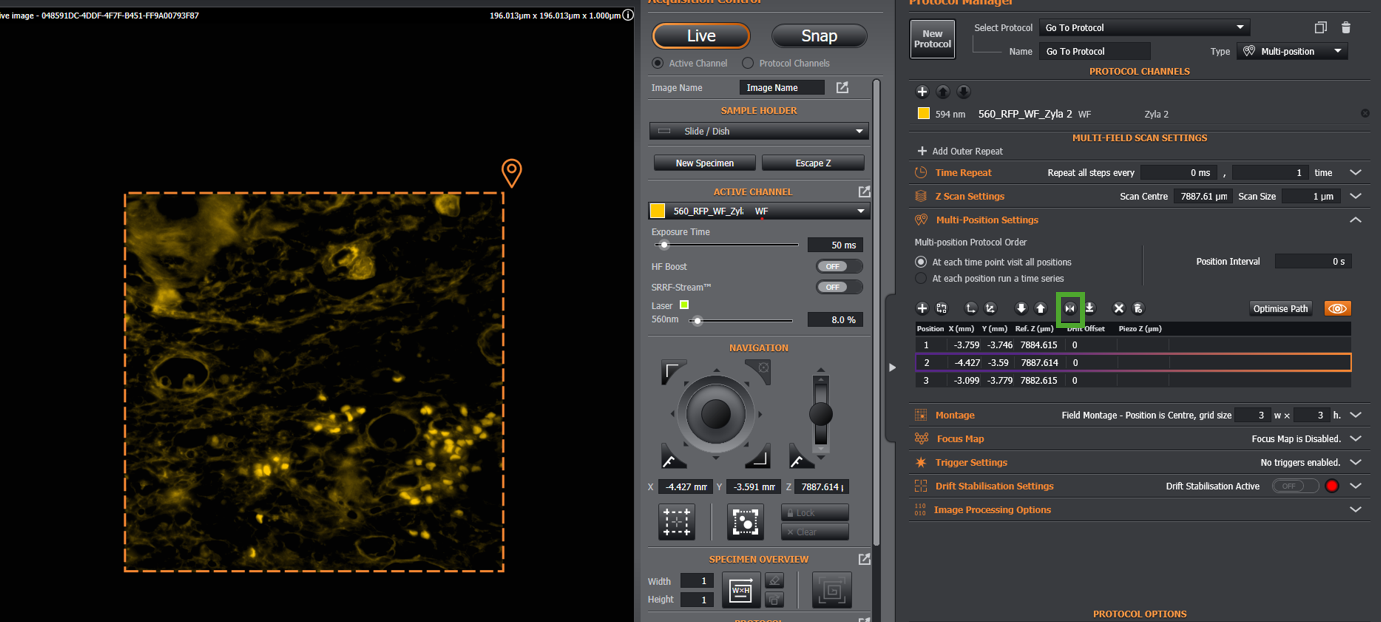Image resolution: width=1381 pixels, height=622 pixels.
Task: Pop out the Active Channel panel
Action: tap(864, 192)
